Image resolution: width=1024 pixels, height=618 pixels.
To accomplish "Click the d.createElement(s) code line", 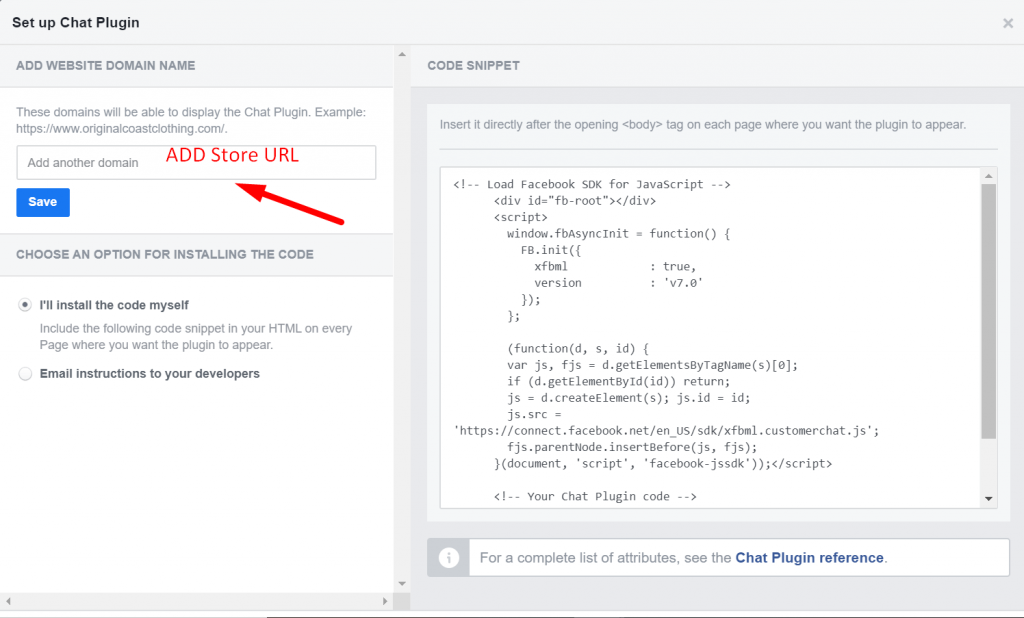I will point(628,398).
